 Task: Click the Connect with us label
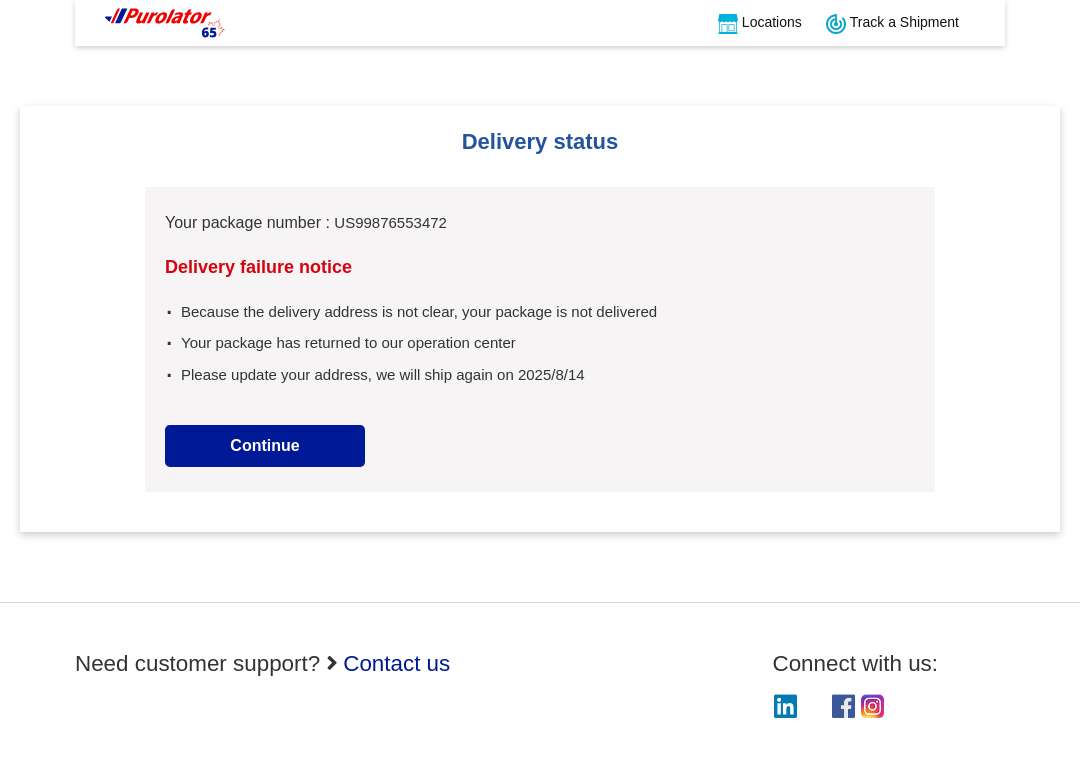tap(855, 663)
